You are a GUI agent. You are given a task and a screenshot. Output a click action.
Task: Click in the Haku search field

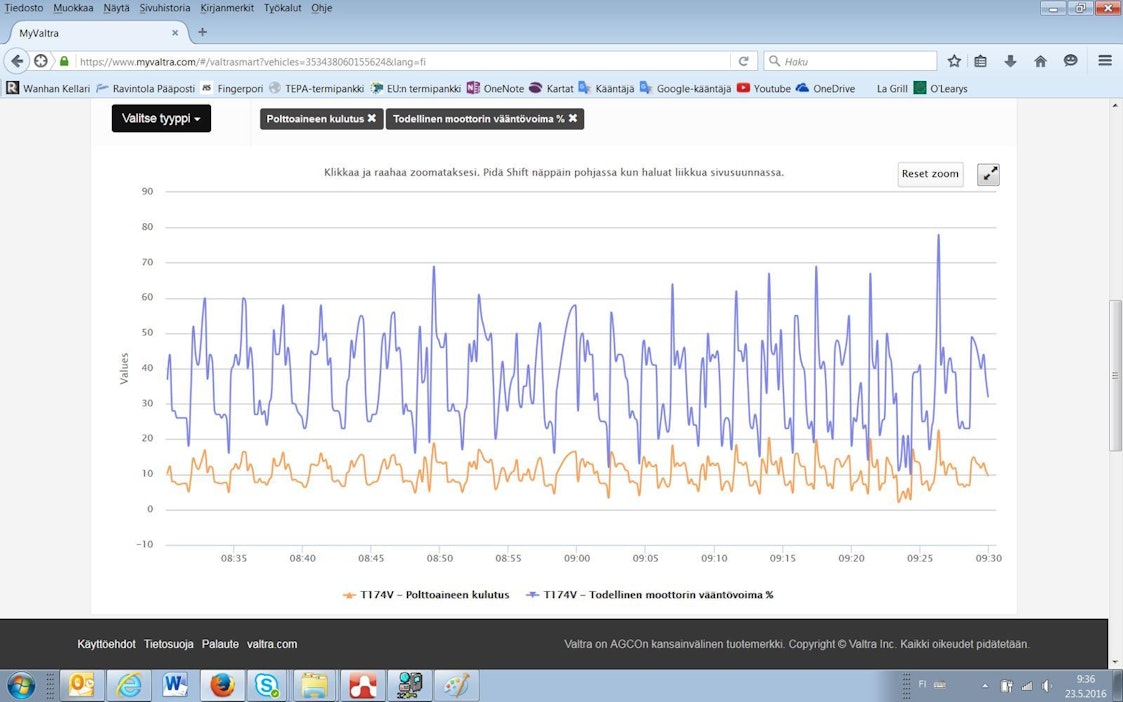click(855, 61)
